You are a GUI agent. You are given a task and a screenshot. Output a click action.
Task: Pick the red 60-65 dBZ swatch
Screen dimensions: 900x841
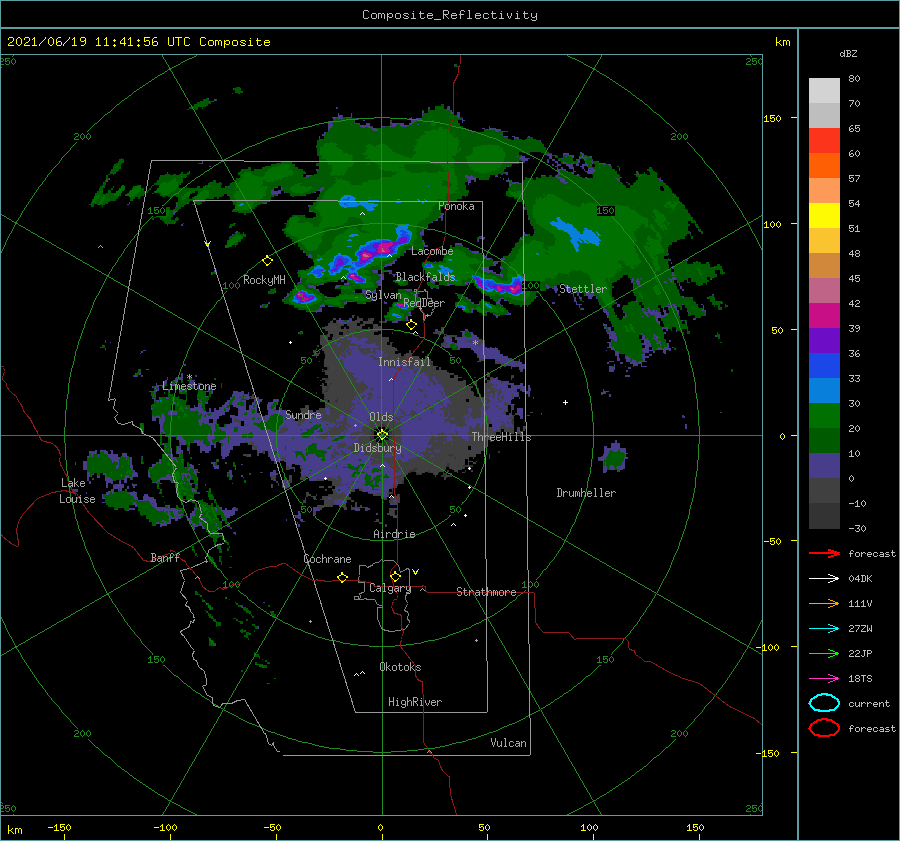point(824,141)
